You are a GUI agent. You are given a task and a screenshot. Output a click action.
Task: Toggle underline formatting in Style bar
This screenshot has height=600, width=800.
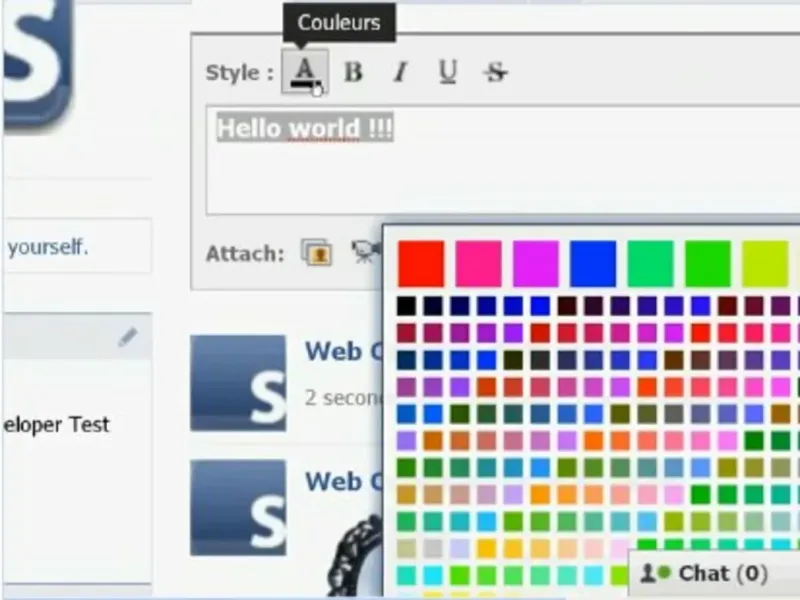point(447,72)
